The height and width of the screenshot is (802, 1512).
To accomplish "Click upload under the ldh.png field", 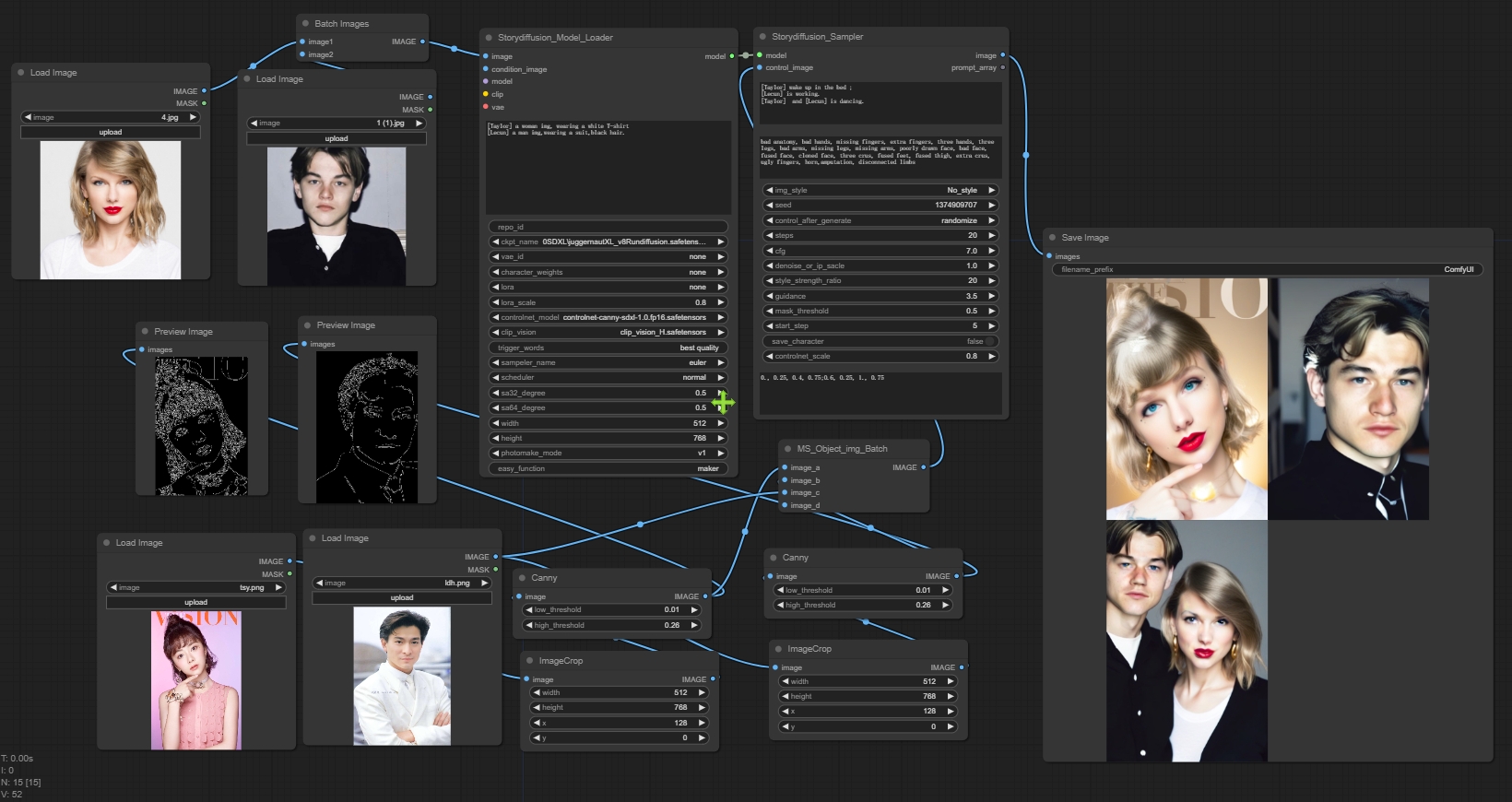I will (402, 597).
